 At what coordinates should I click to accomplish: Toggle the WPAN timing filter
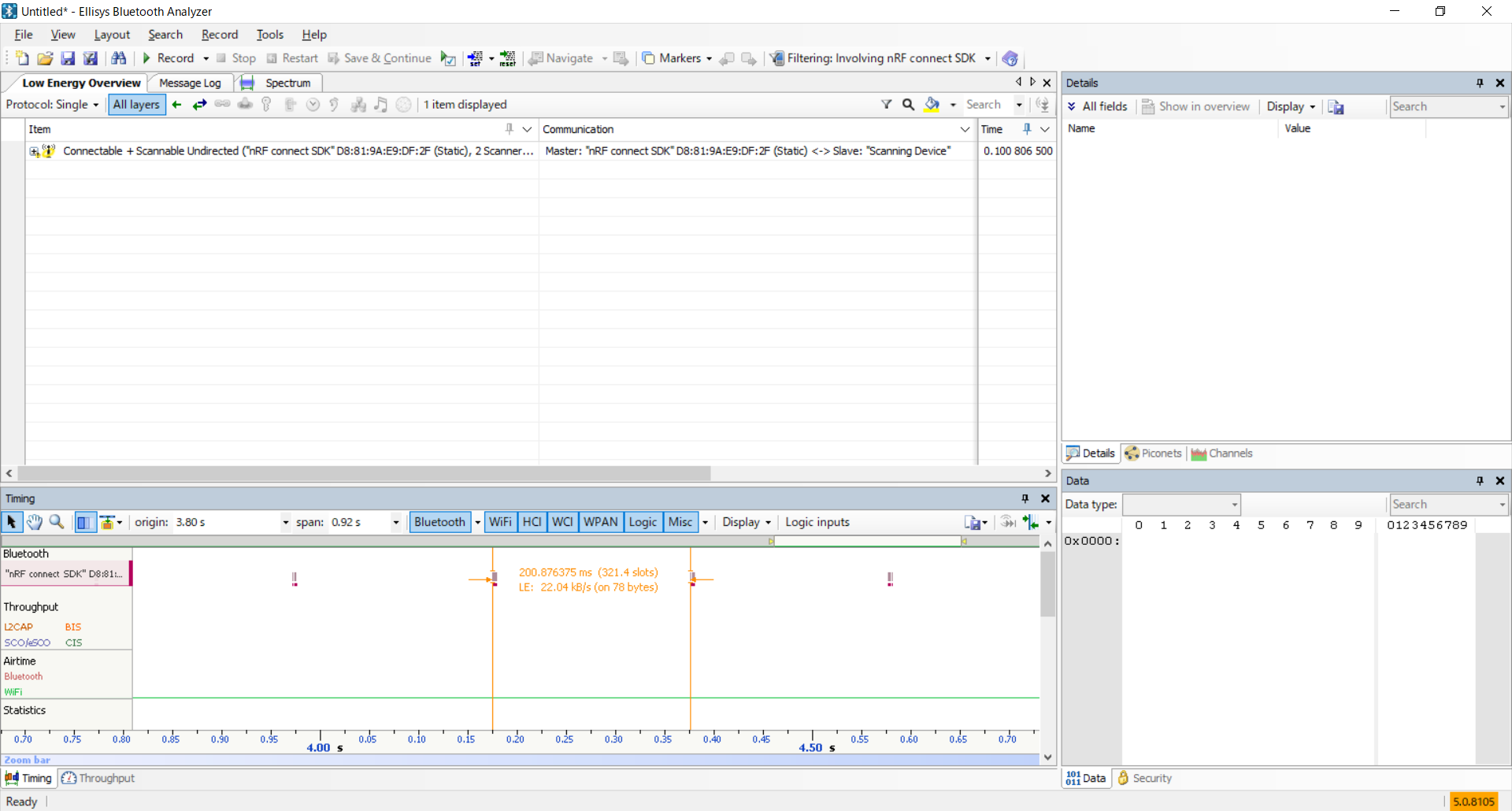click(x=601, y=522)
